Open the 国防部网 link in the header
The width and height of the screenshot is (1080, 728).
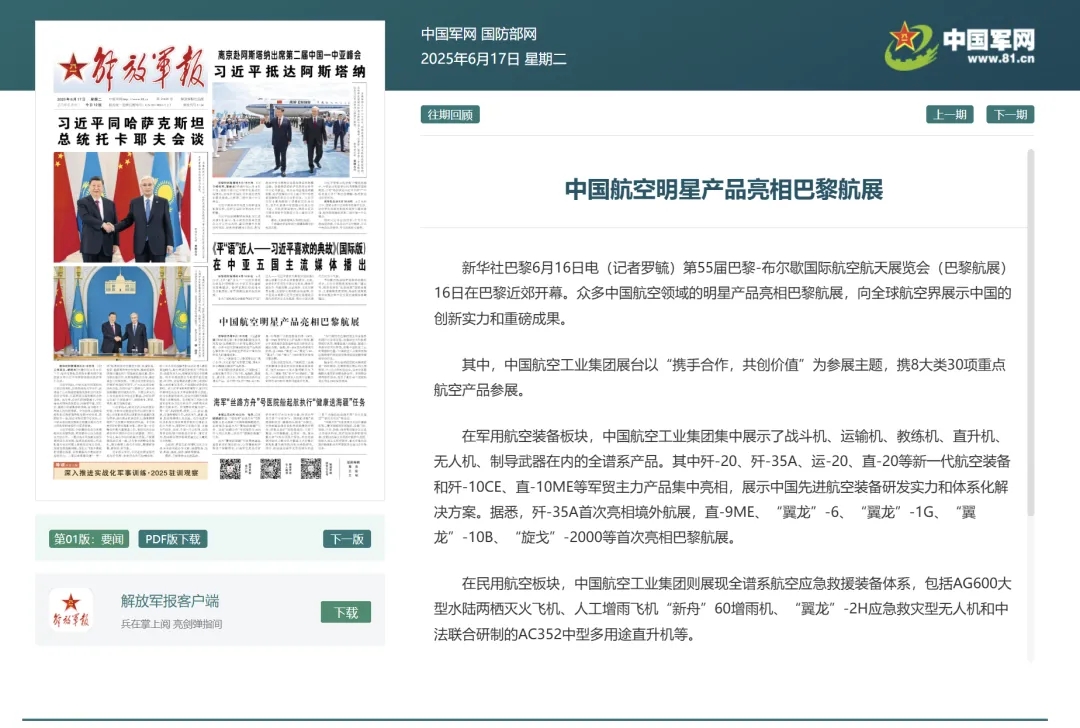click(x=509, y=35)
